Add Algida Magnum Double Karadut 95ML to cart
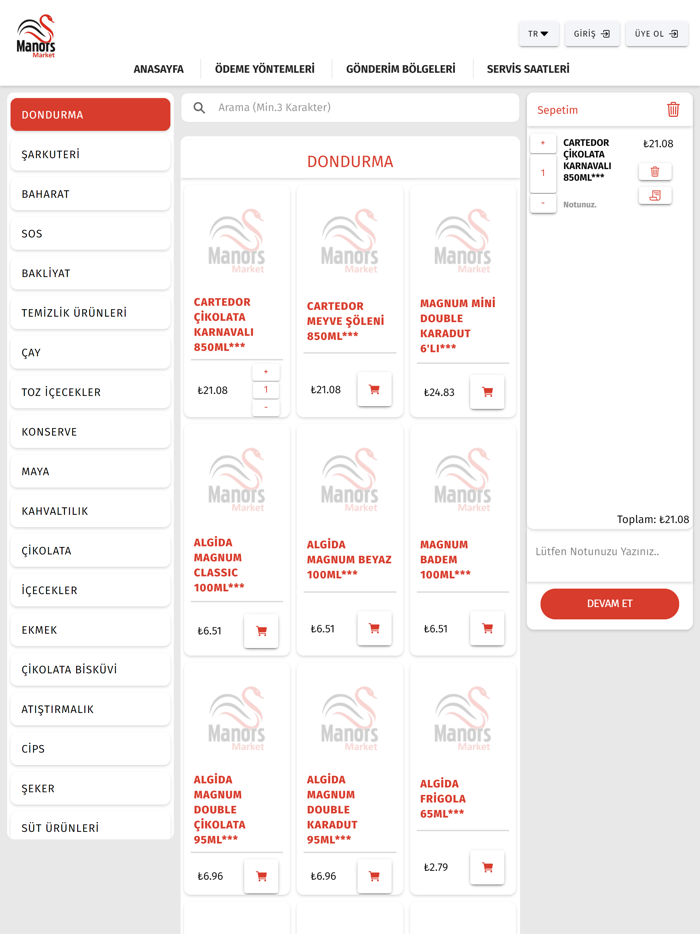This screenshot has height=934, width=700. [374, 876]
